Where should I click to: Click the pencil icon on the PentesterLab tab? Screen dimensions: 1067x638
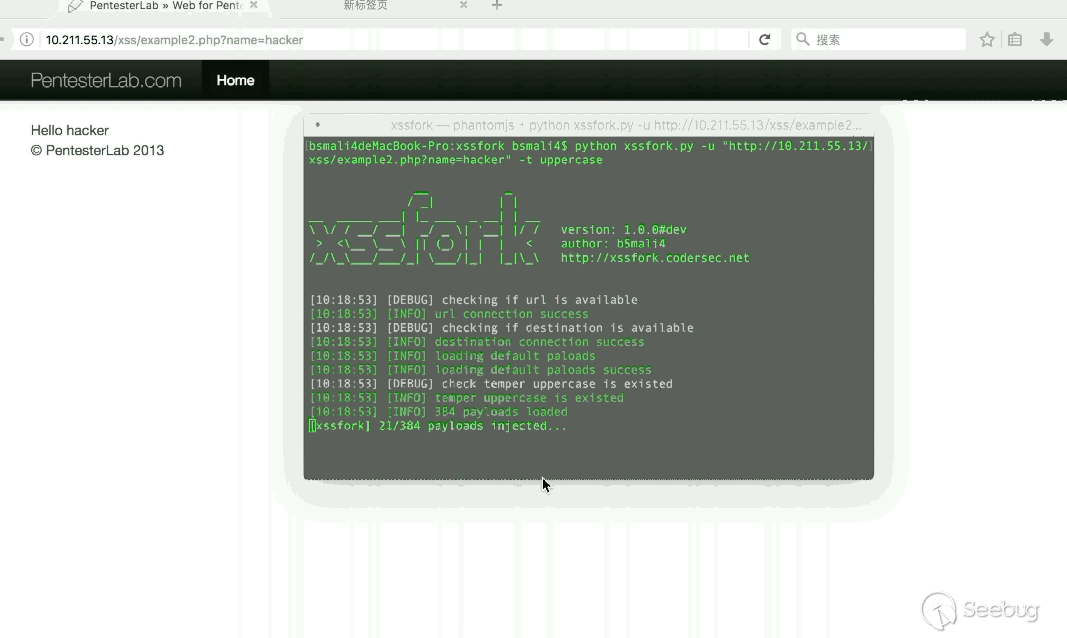[x=75, y=6]
